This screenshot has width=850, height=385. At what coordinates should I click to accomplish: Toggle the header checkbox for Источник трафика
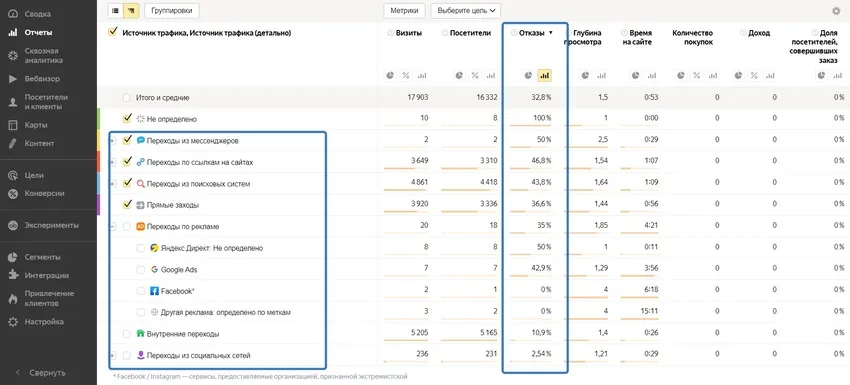[113, 32]
